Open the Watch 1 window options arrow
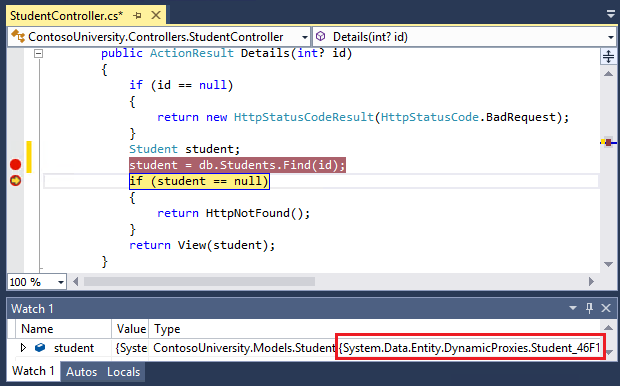The width and height of the screenshot is (620, 386). [x=572, y=308]
